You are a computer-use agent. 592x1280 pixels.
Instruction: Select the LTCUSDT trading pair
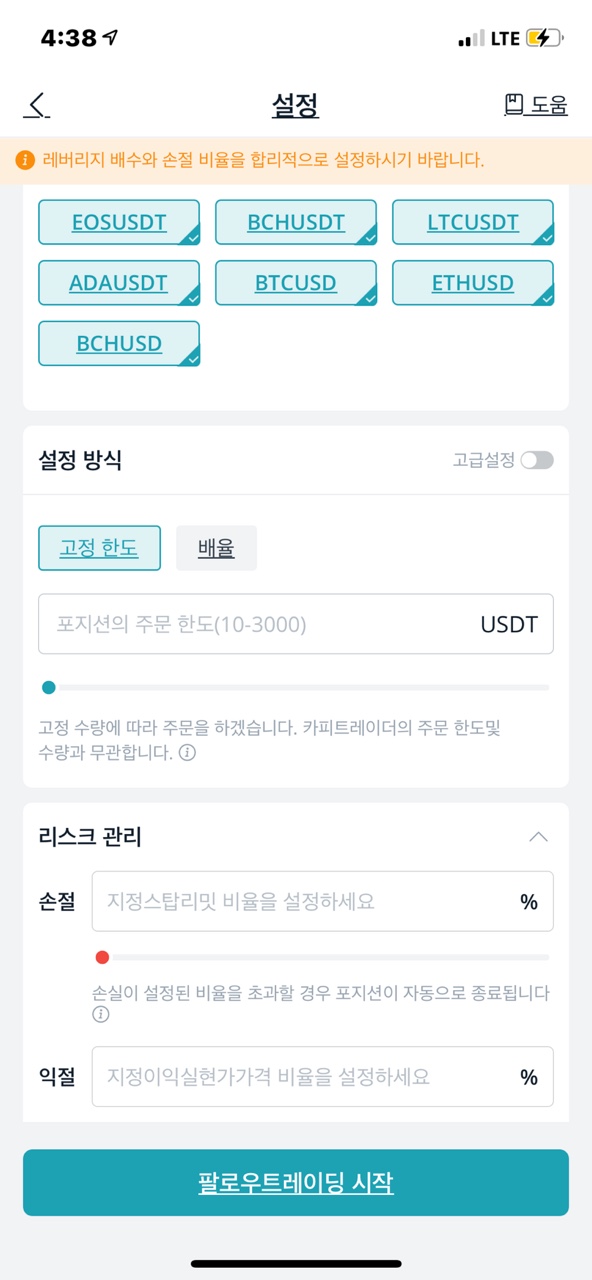coord(472,222)
